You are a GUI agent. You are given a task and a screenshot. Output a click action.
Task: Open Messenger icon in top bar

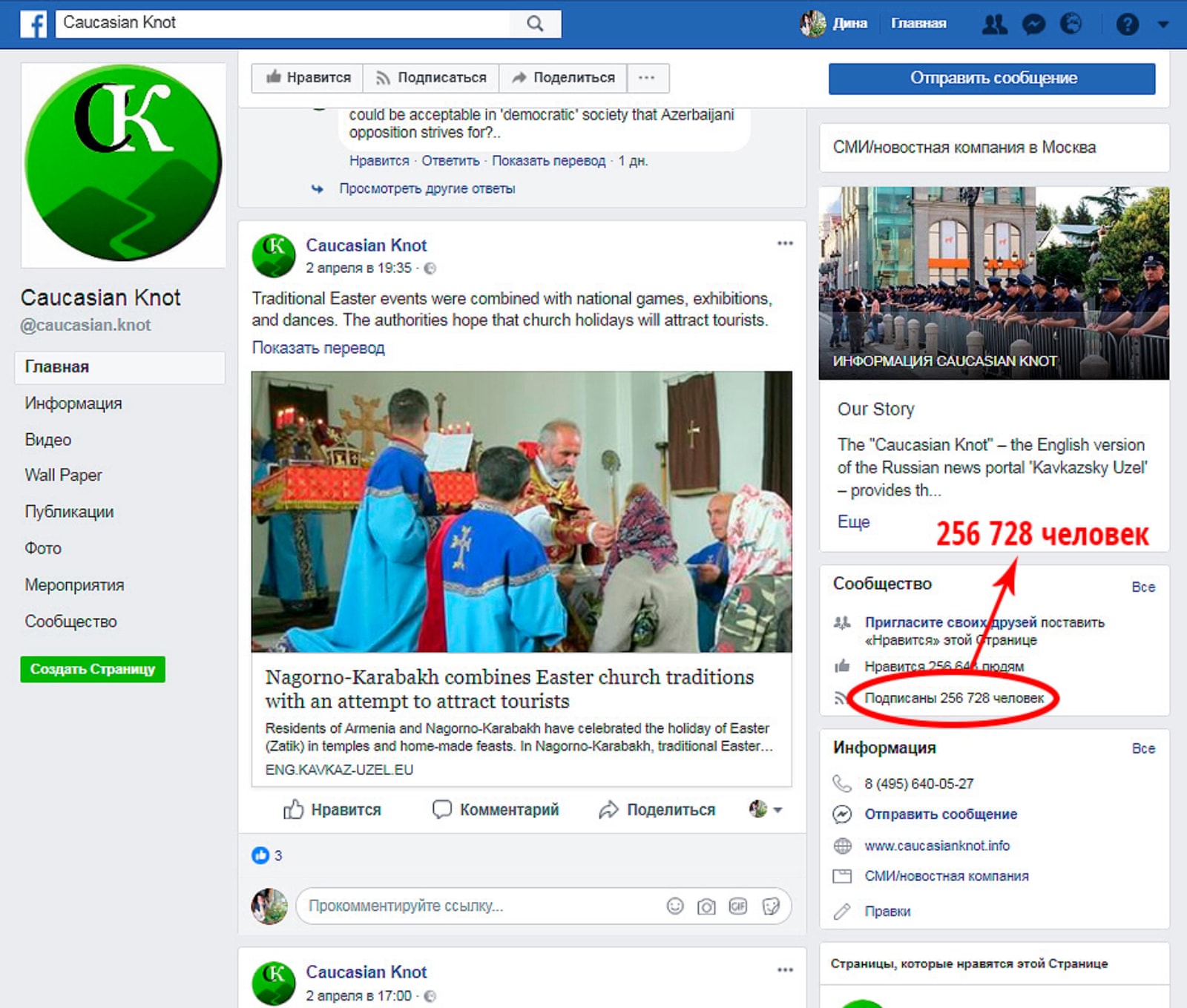[x=1033, y=24]
